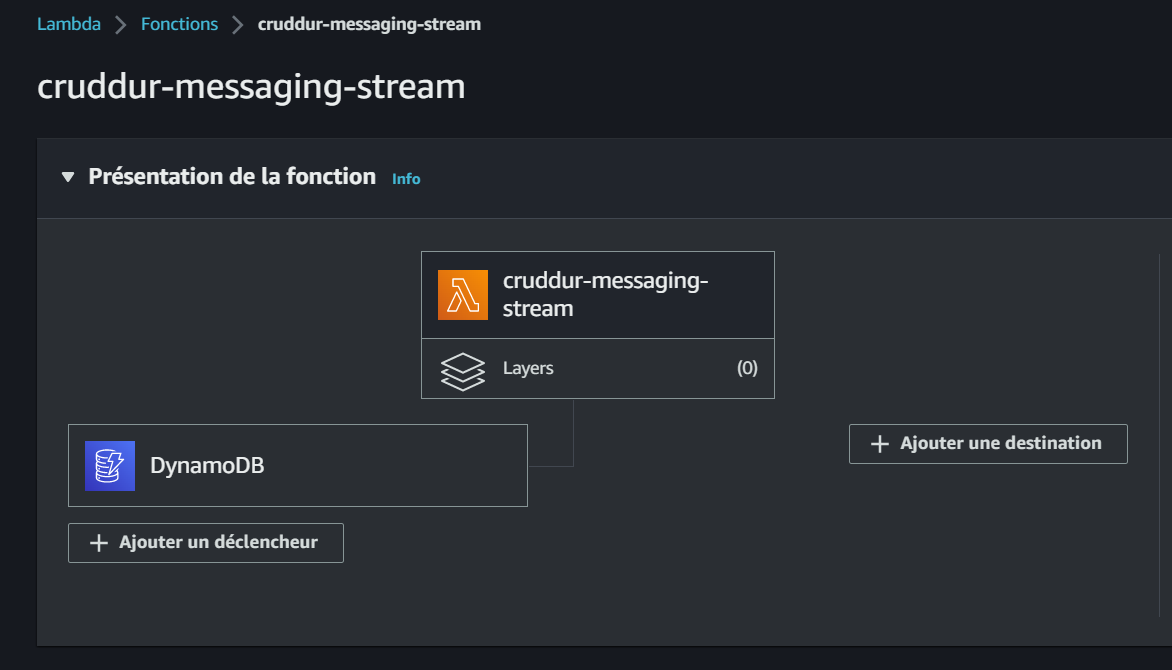
Task: Click the cruddur-messaging-stream page title
Action: coord(251,87)
